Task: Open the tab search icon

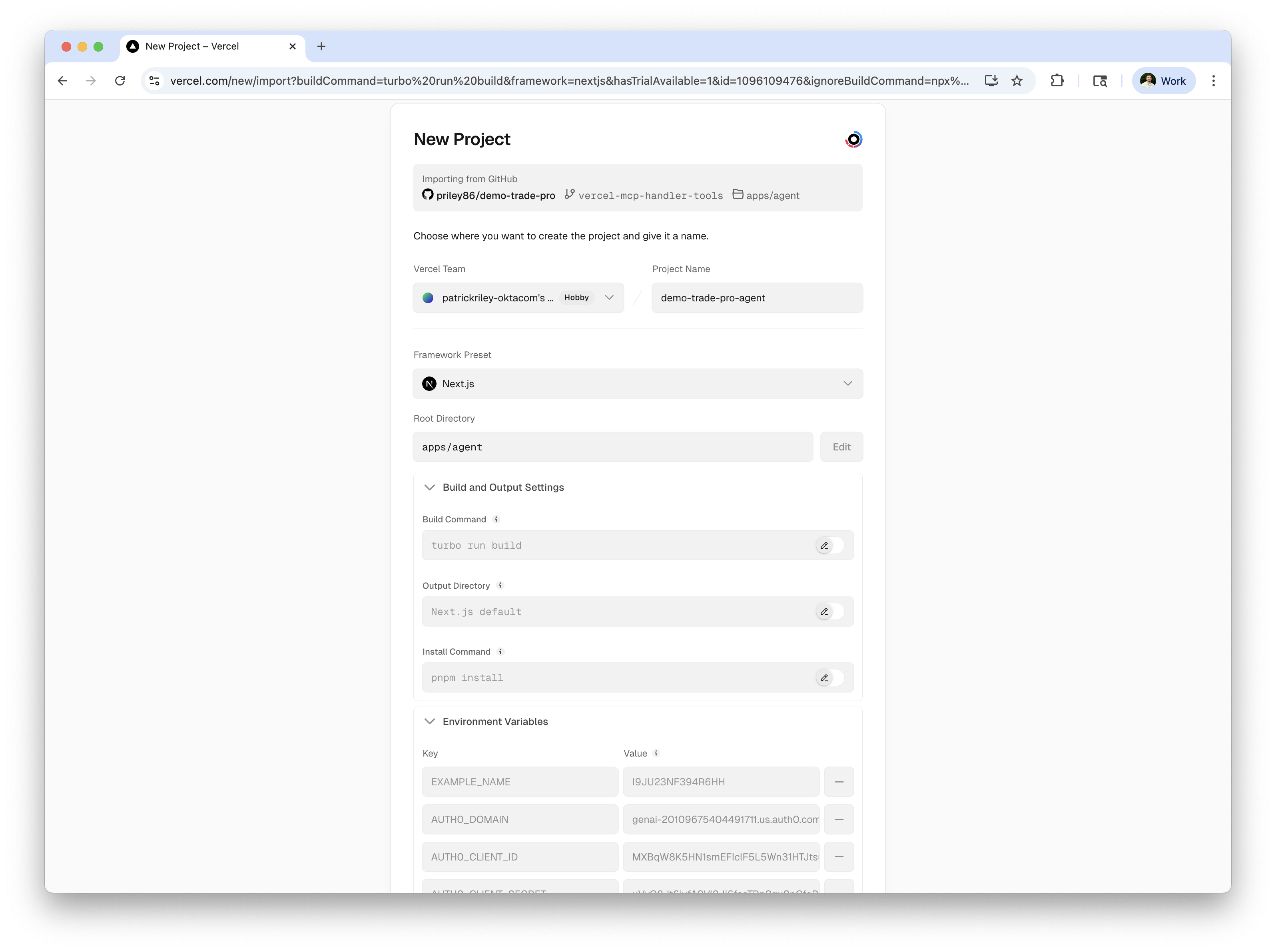Action: (1100, 81)
